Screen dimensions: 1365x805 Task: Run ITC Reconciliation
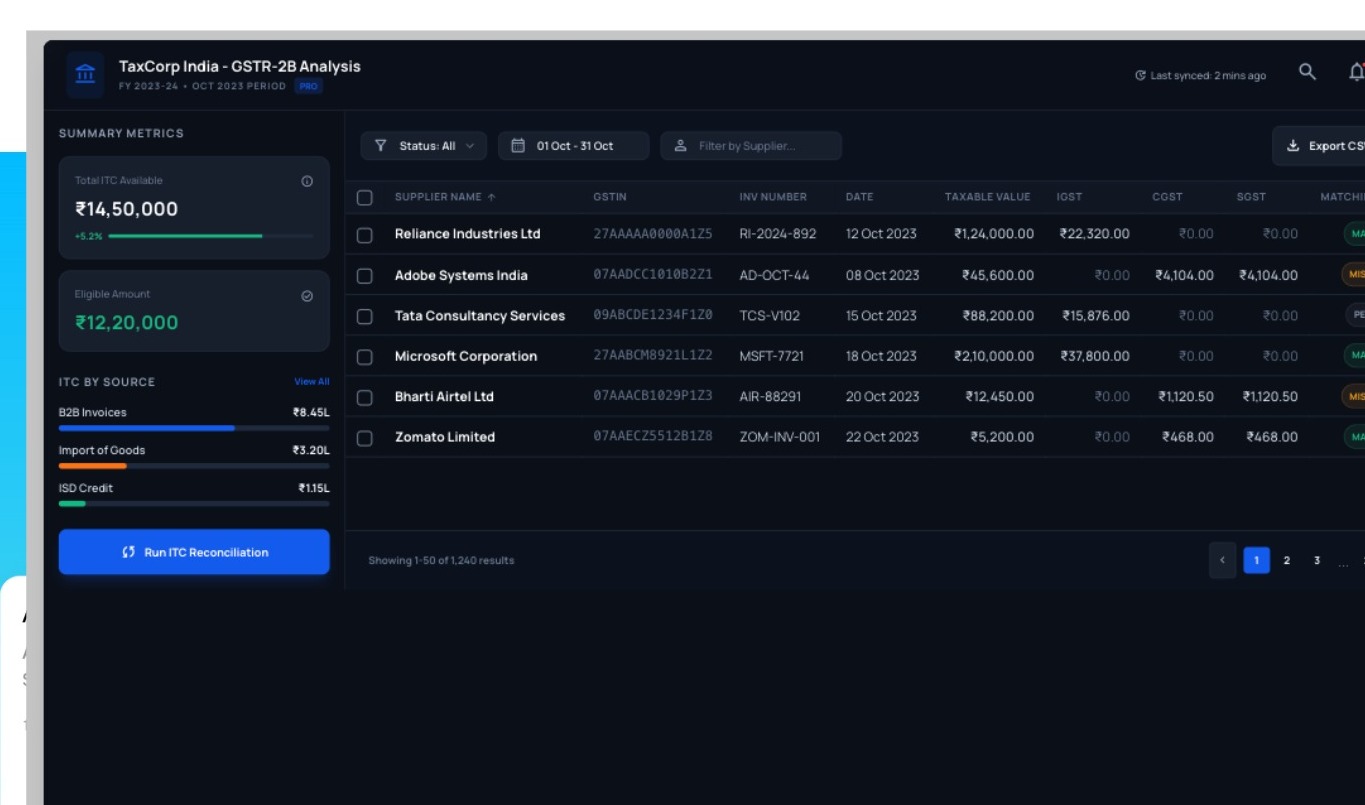point(194,552)
